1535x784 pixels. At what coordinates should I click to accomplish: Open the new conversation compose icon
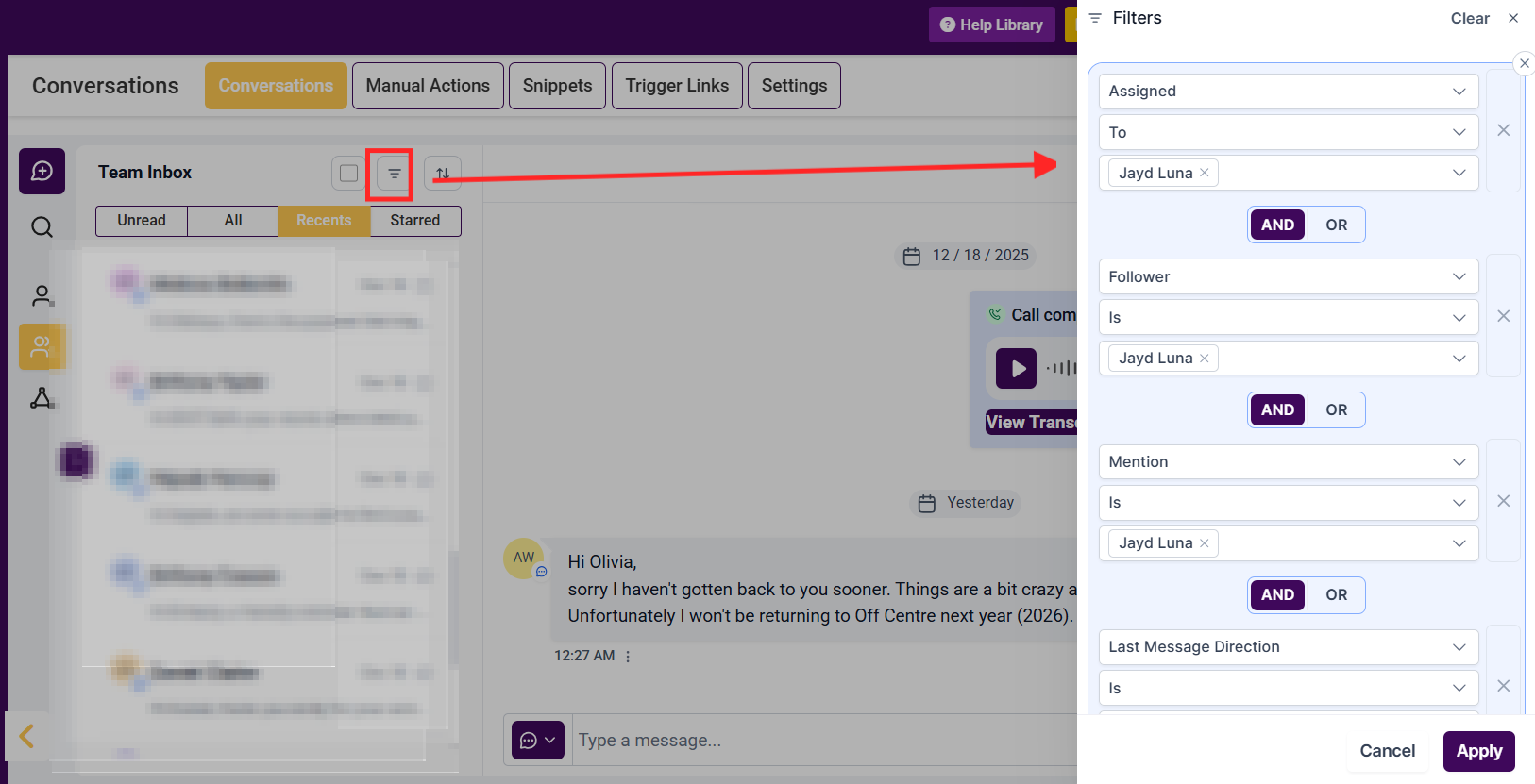42,171
